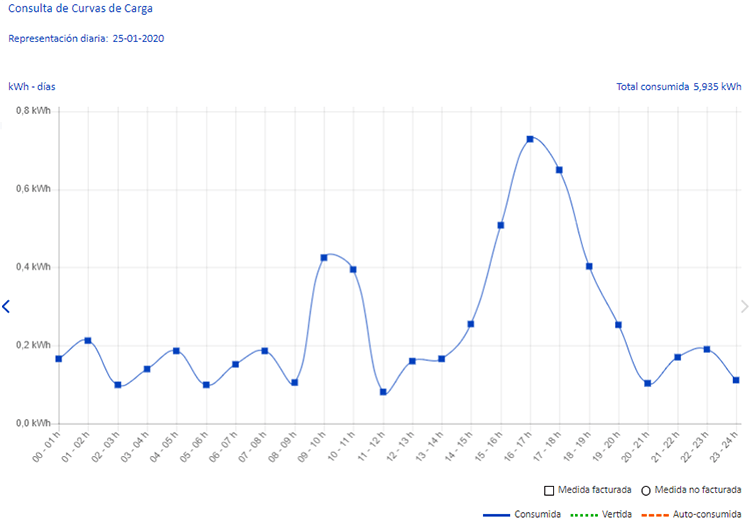
Task: Select the peak data point at 16-17 h
Action: [530, 139]
